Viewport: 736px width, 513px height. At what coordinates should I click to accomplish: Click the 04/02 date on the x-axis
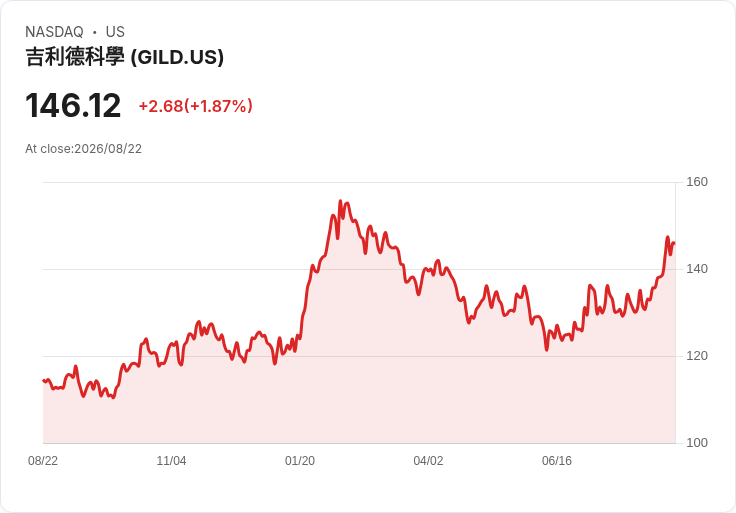click(428, 461)
